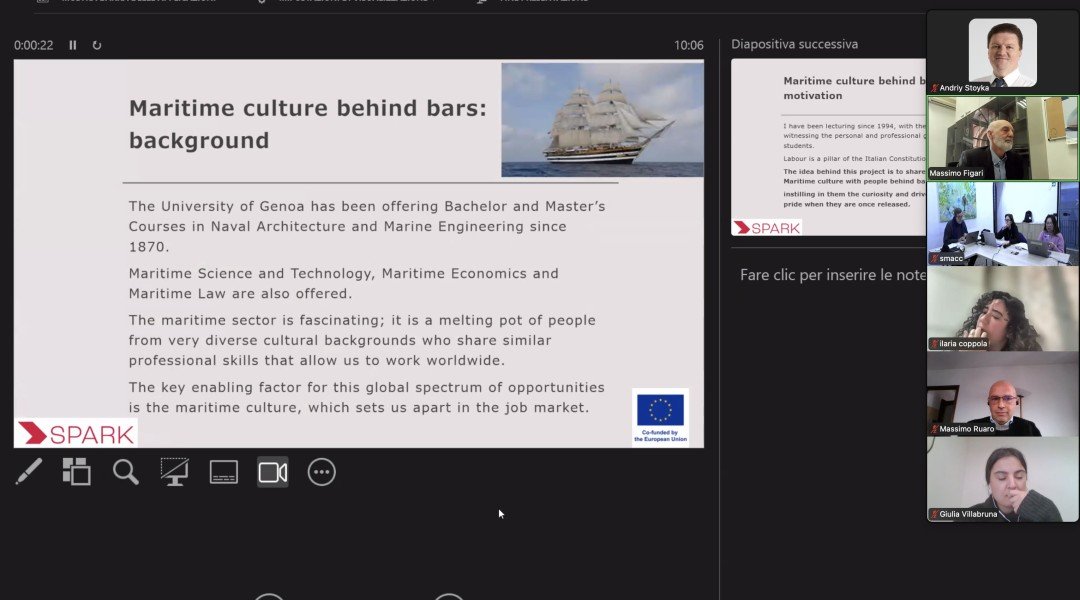Go to previous slide using bottom arrow
The height and width of the screenshot is (600, 1080).
269,597
